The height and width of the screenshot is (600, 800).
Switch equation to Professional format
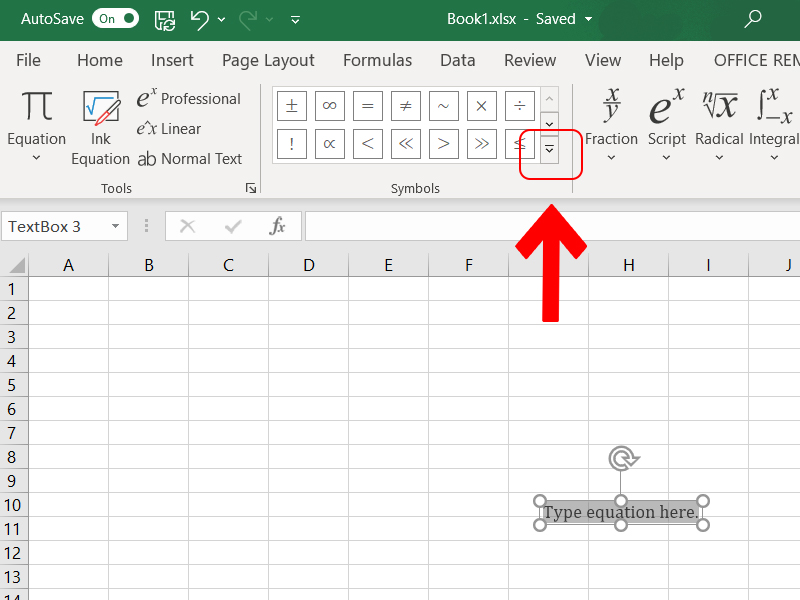(x=189, y=99)
